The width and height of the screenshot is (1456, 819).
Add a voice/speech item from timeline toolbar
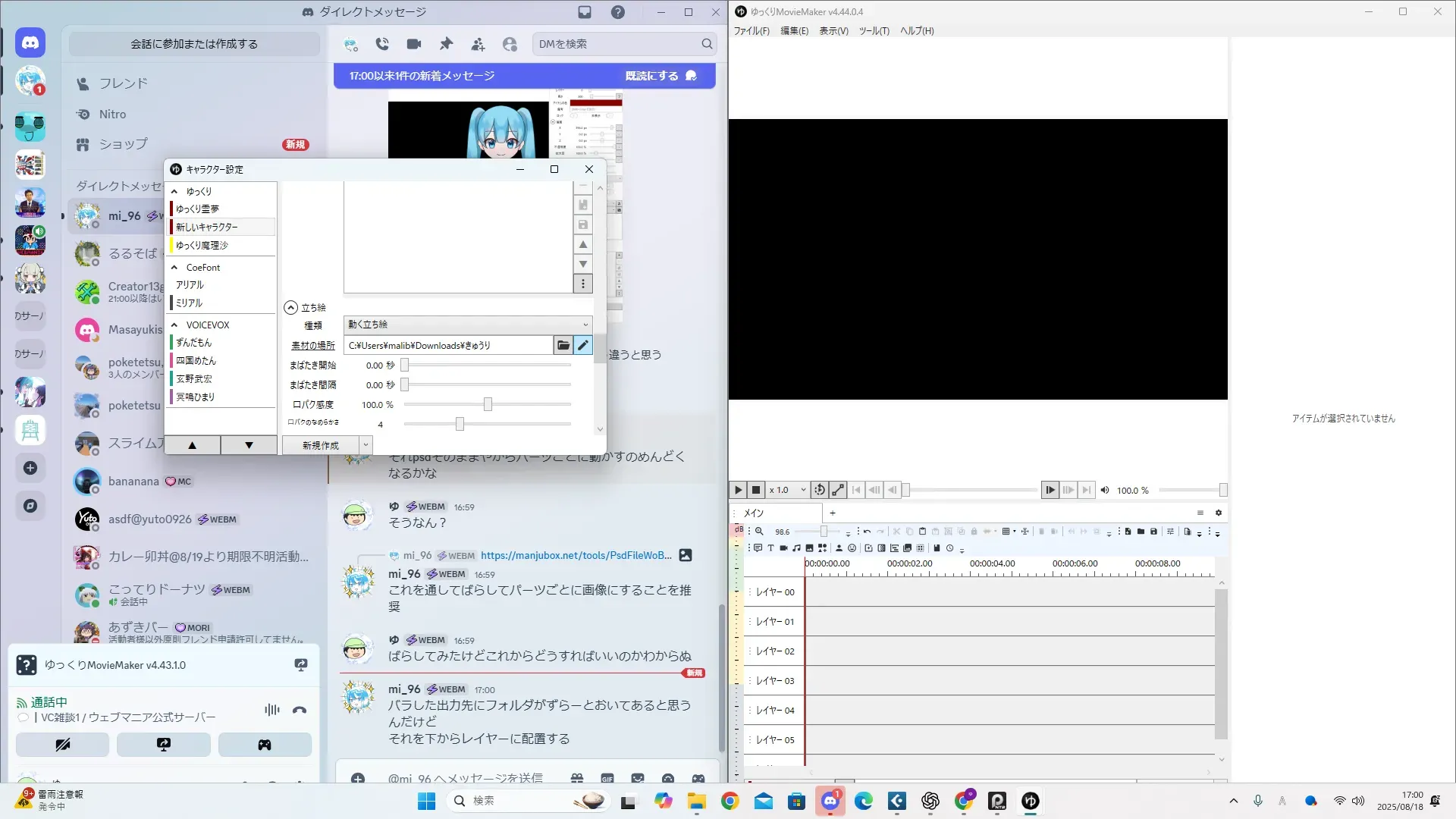tap(758, 548)
